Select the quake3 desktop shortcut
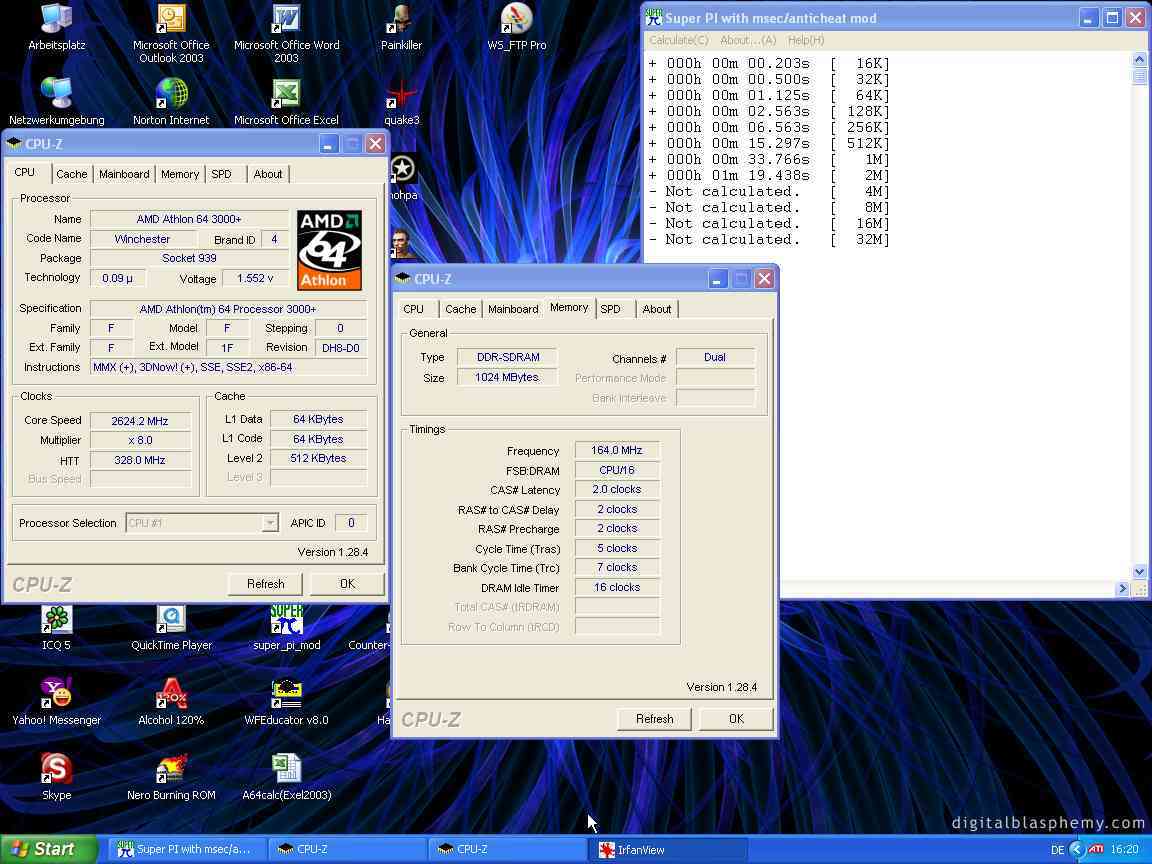Image resolution: width=1152 pixels, height=864 pixels. [401, 103]
